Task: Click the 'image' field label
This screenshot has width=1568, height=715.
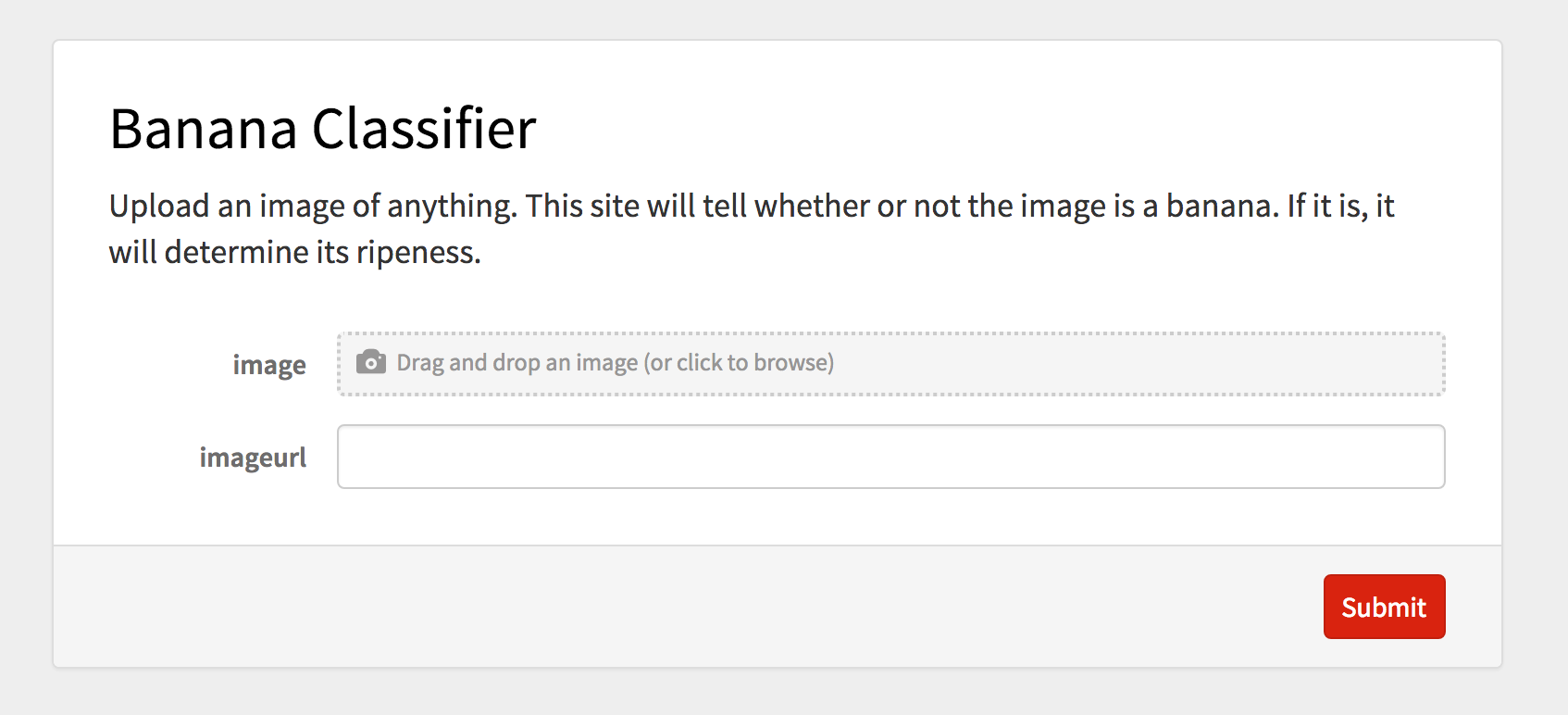Action: pos(269,365)
